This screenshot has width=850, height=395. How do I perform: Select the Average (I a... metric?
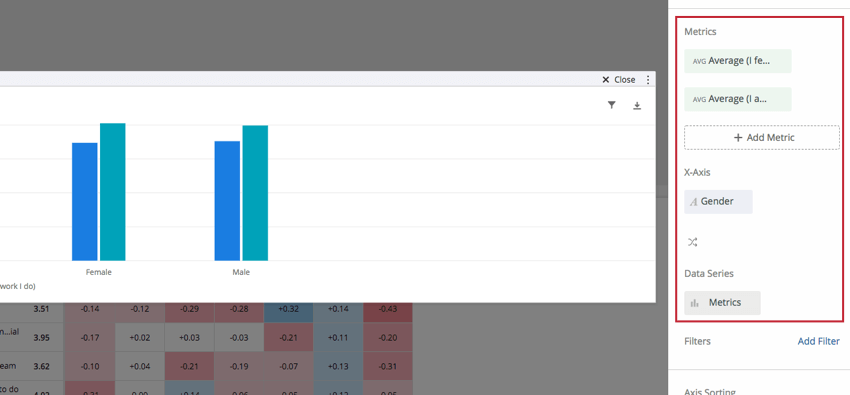click(x=738, y=99)
